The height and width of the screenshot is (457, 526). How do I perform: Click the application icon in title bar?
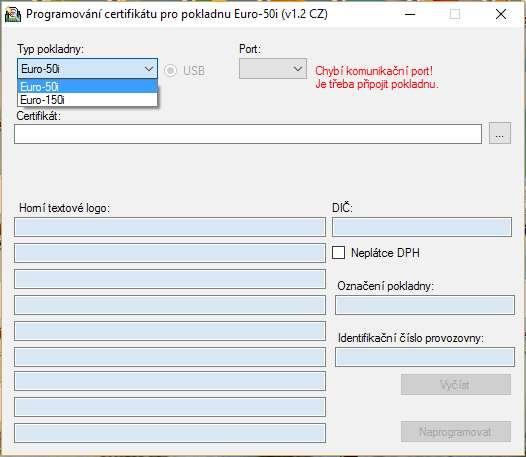(x=13, y=15)
